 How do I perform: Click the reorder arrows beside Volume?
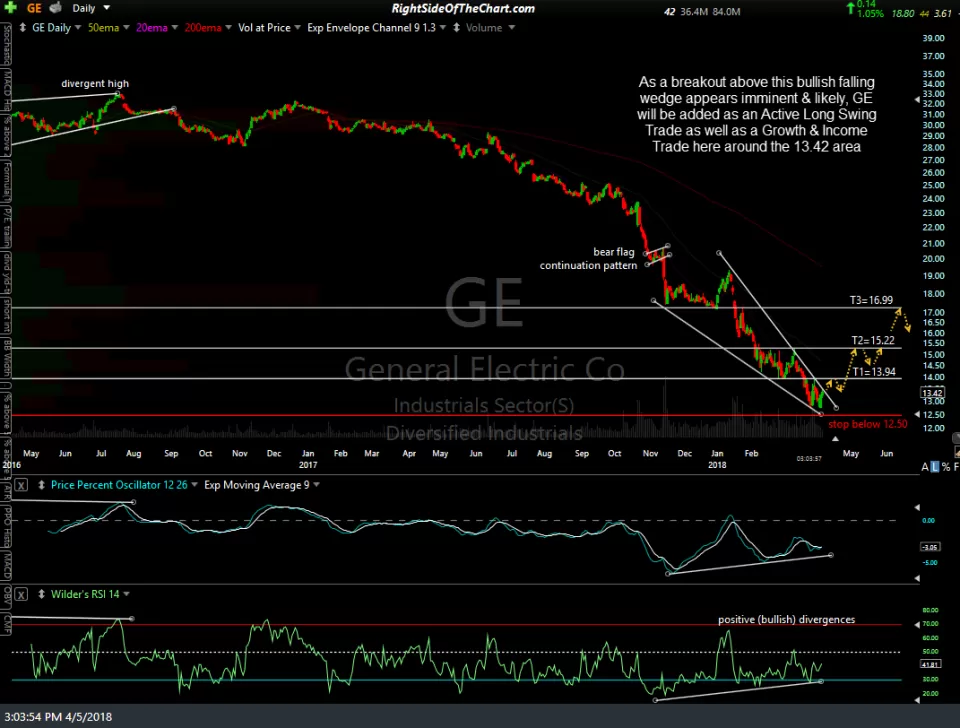click(x=456, y=28)
